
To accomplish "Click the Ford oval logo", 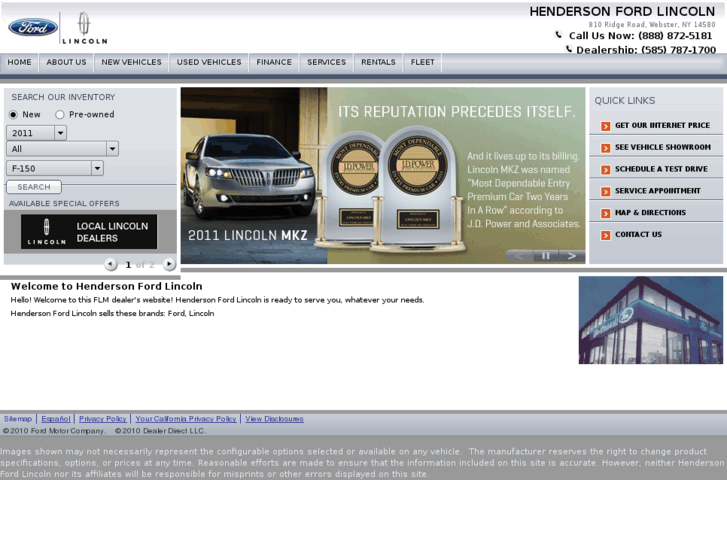I will 33,27.
